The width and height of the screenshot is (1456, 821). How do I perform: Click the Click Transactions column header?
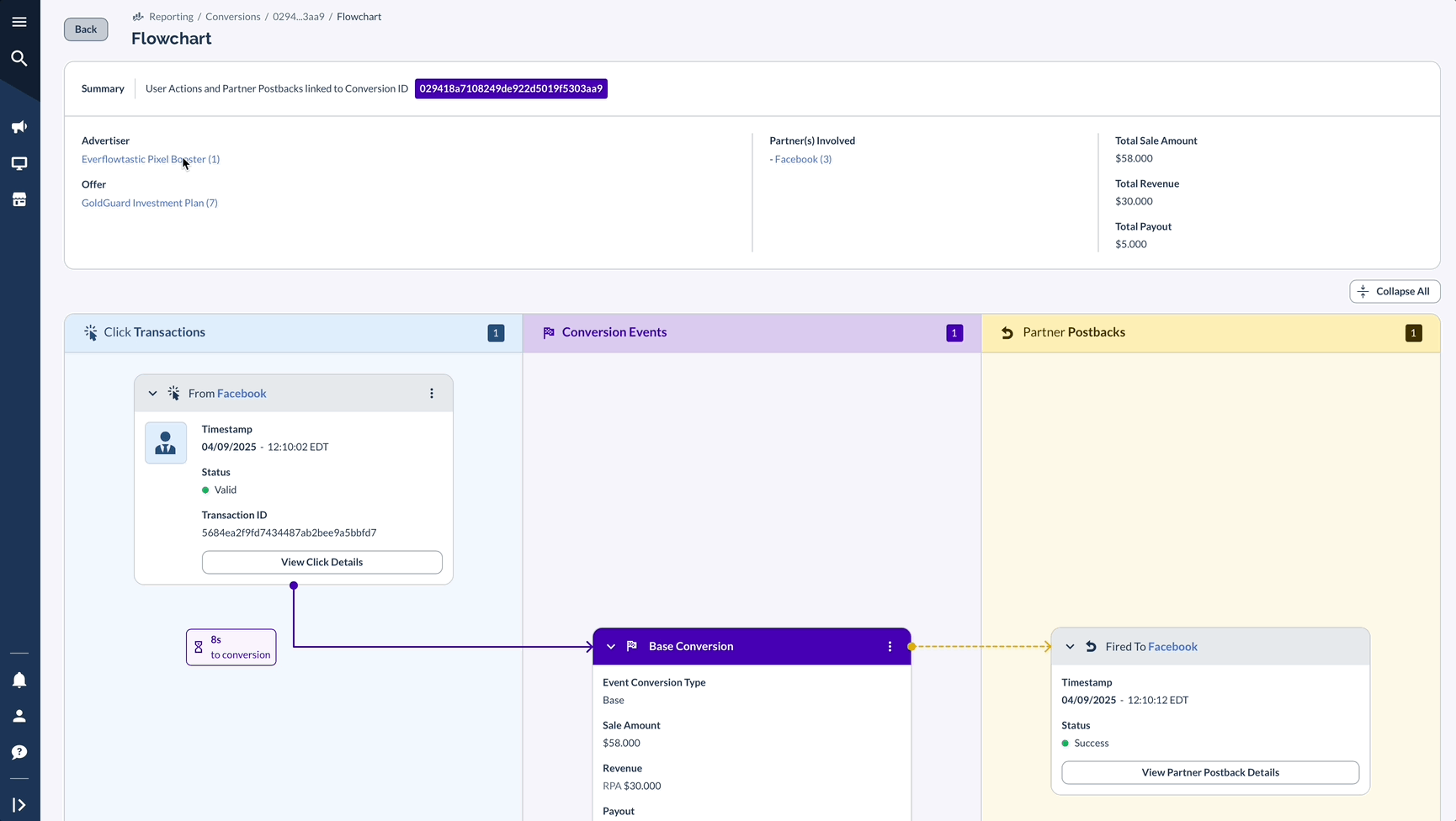point(294,333)
